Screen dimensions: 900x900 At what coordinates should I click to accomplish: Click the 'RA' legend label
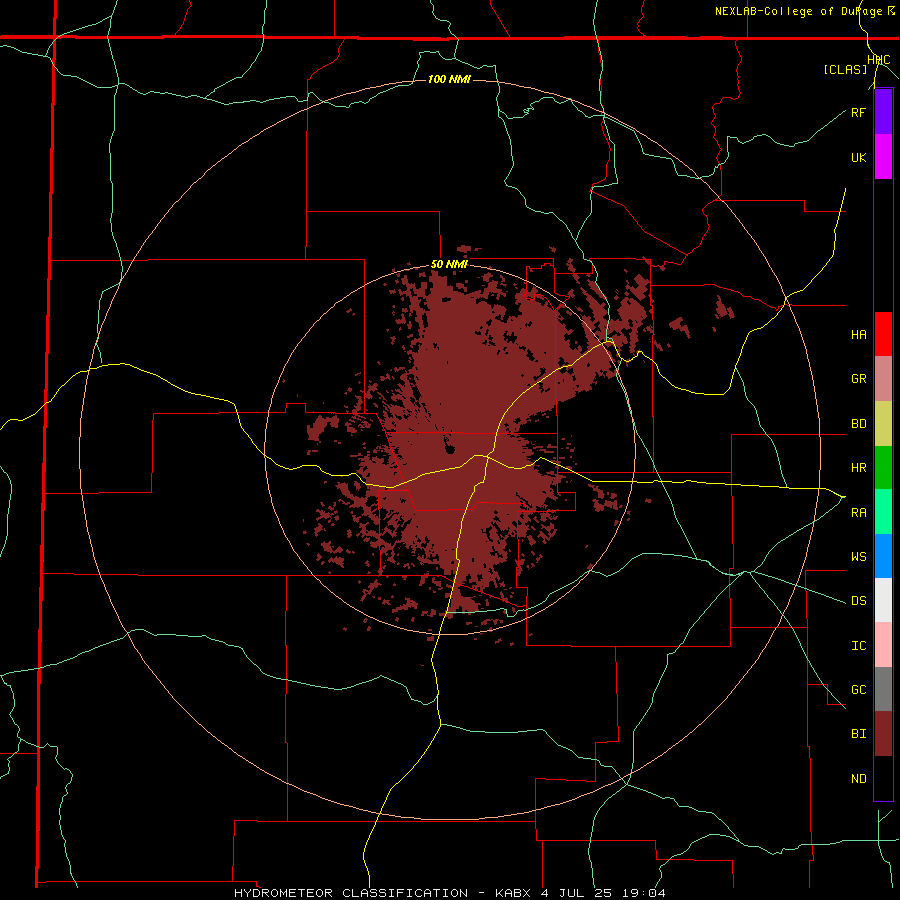coord(859,513)
